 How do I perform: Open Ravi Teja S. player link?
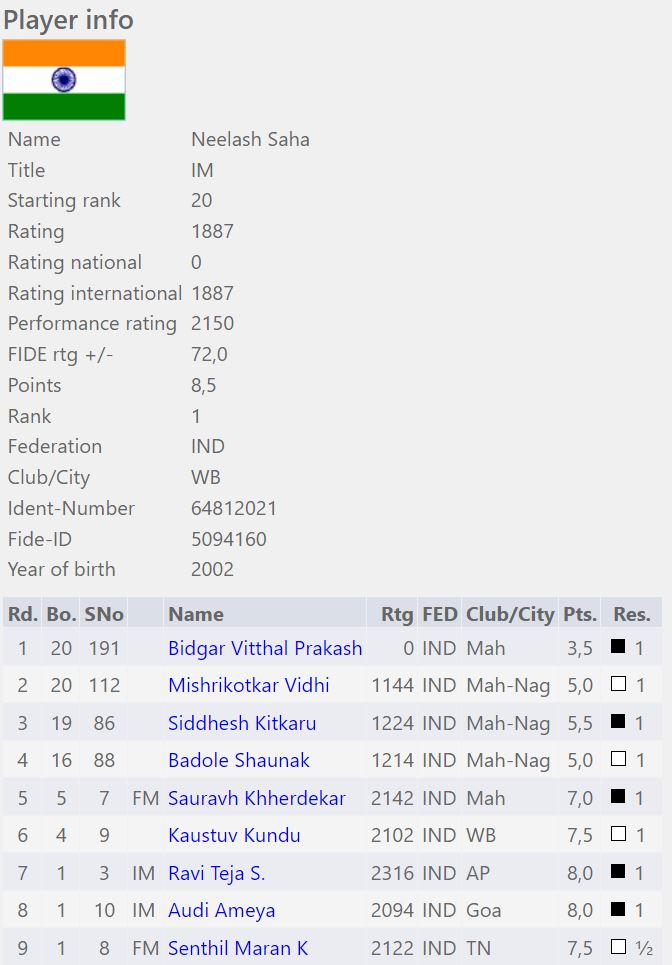pos(216,873)
